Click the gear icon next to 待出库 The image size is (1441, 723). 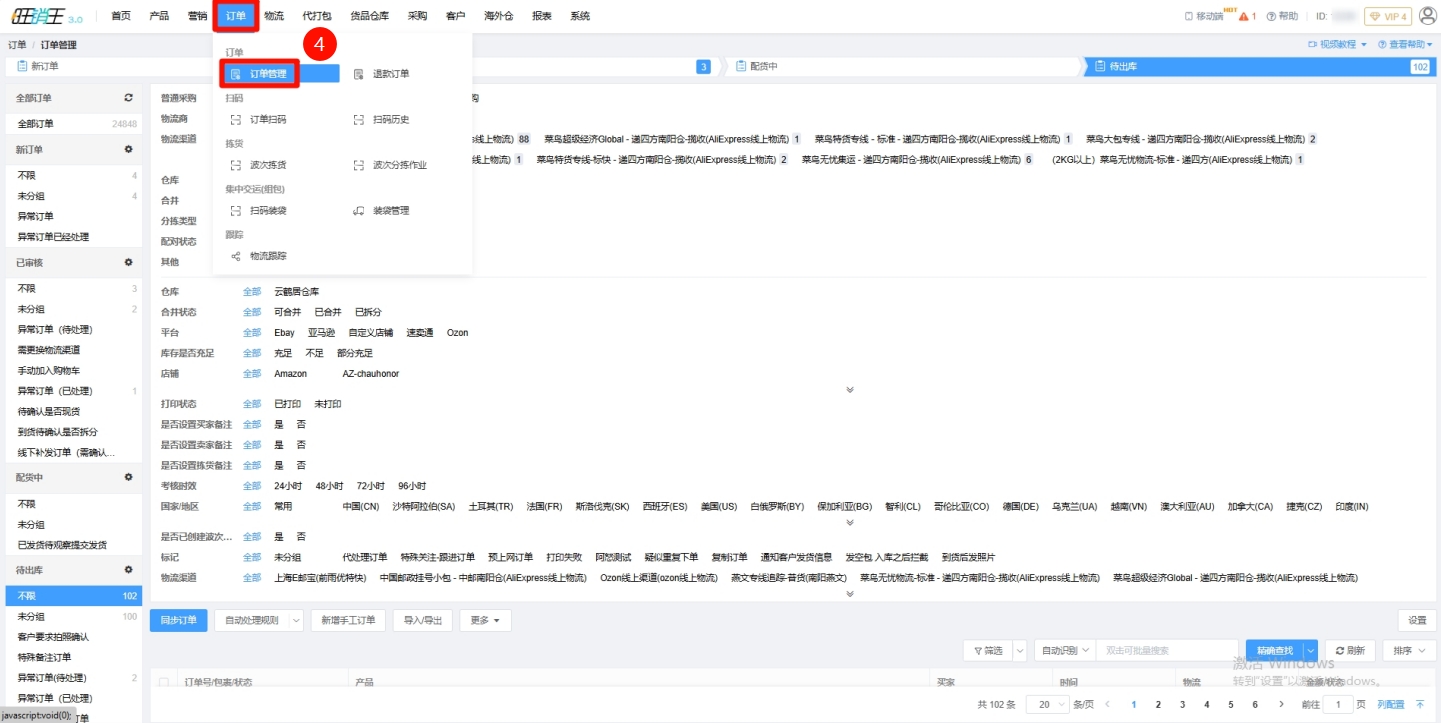pyautogui.click(x=128, y=570)
